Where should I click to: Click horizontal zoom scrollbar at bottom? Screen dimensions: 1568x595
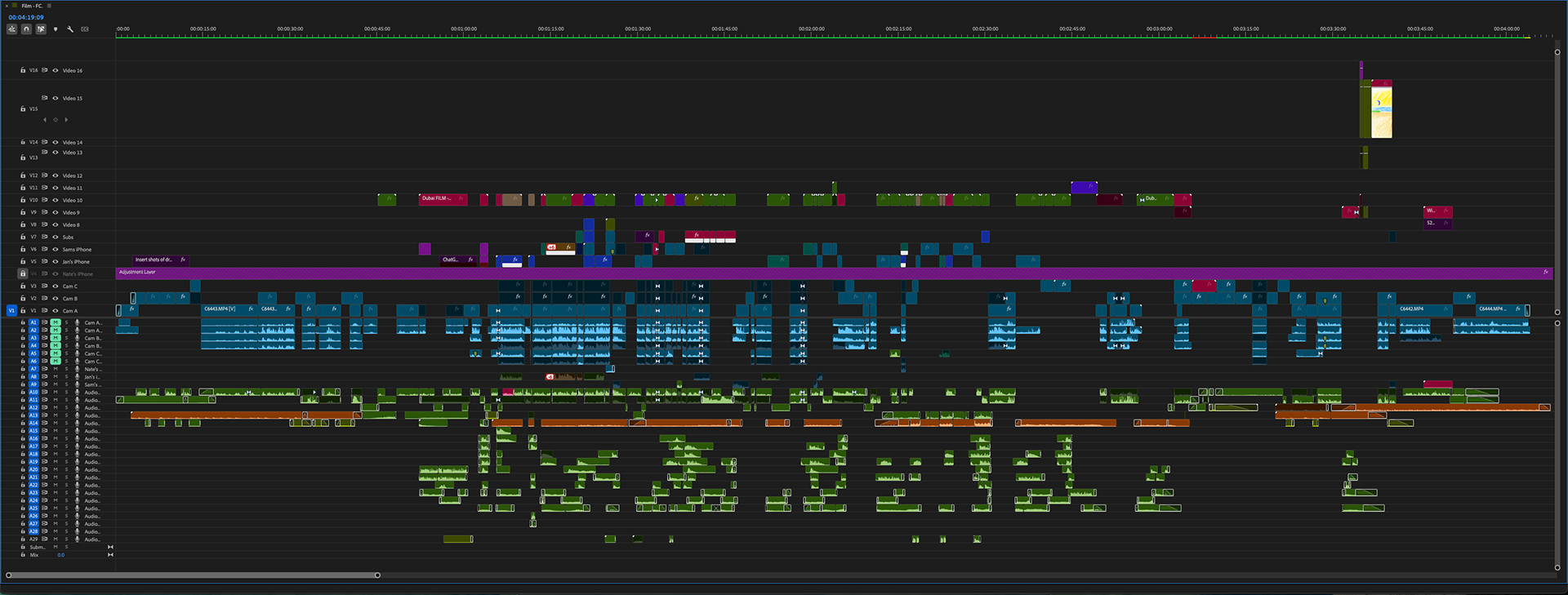pos(193,575)
